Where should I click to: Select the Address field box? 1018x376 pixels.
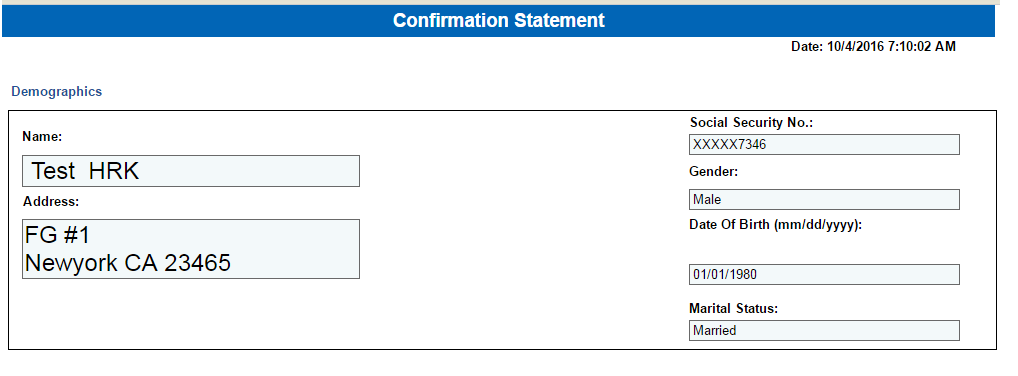point(191,249)
